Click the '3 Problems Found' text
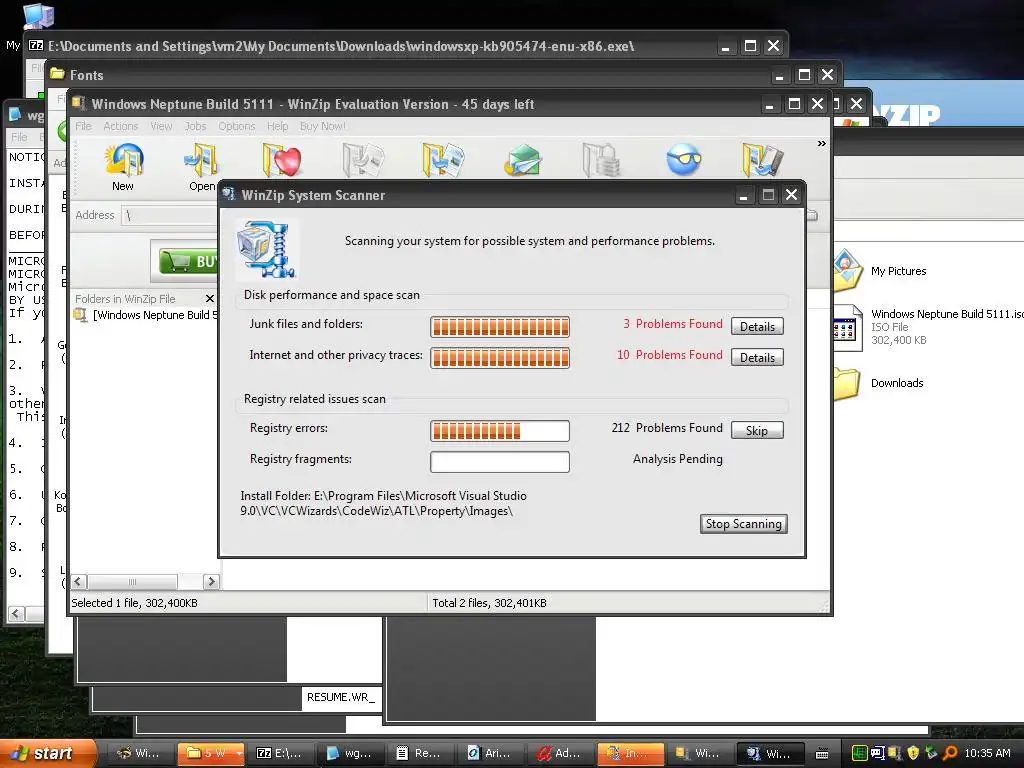1024x768 pixels. pyautogui.click(x=673, y=324)
